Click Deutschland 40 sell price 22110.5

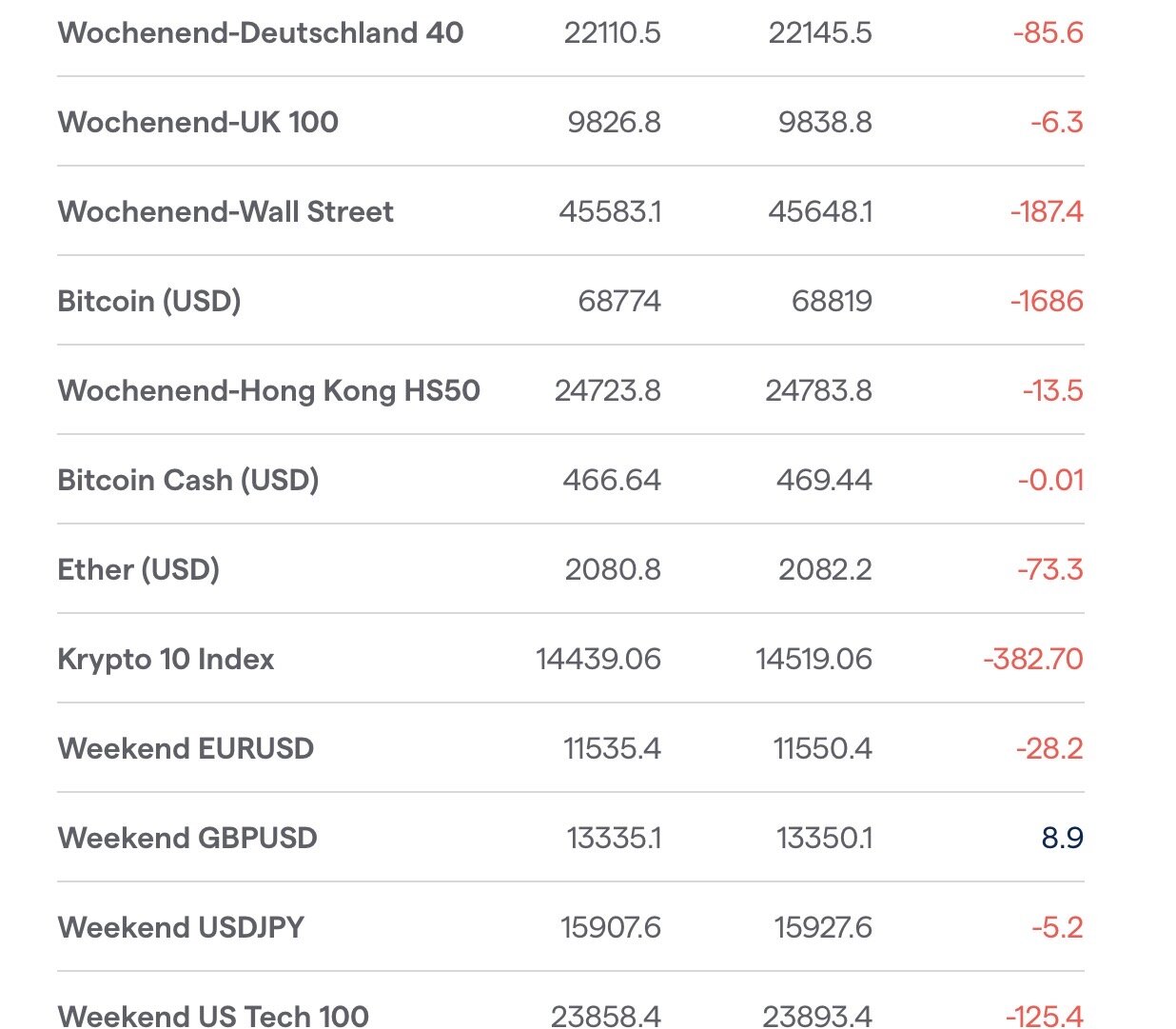pos(612,33)
